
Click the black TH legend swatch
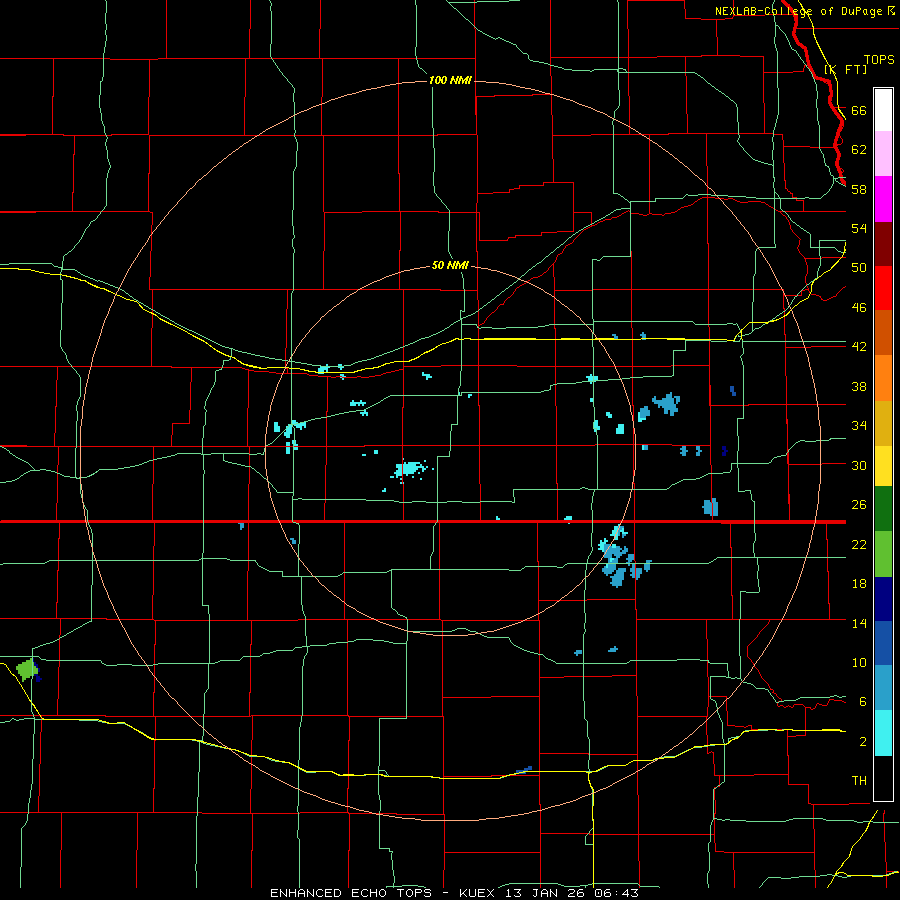coord(883,778)
